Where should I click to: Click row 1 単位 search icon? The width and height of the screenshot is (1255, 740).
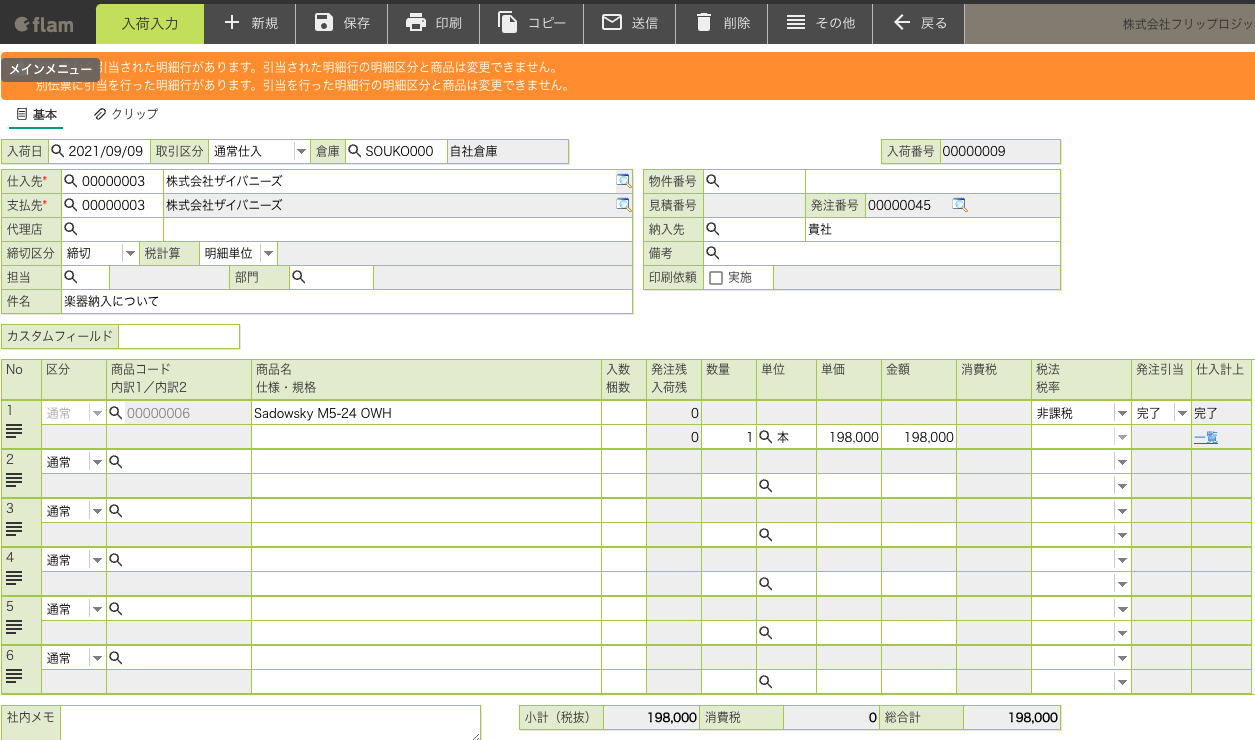pyautogui.click(x=766, y=437)
